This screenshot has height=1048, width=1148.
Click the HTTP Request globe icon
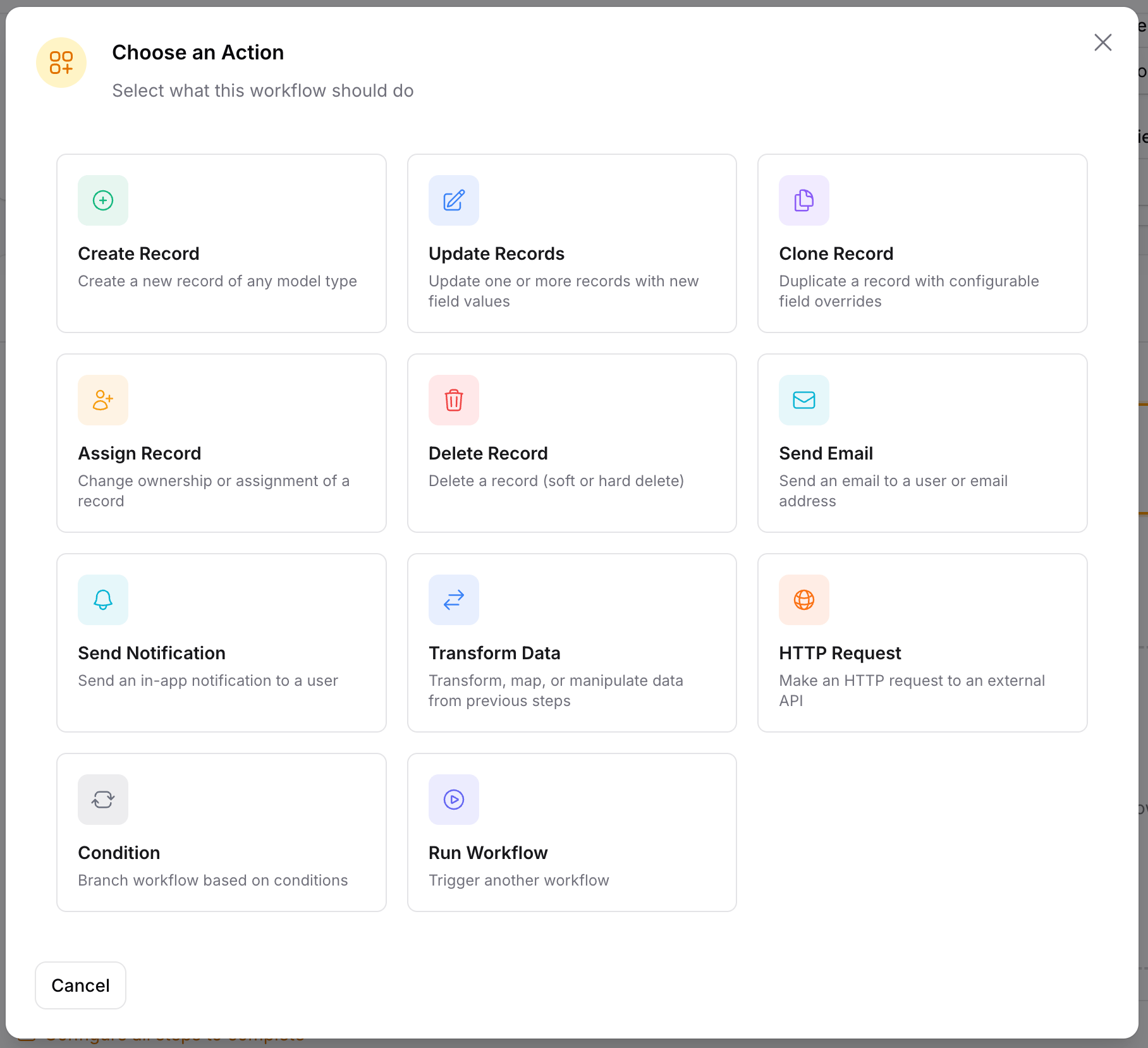[803, 599]
